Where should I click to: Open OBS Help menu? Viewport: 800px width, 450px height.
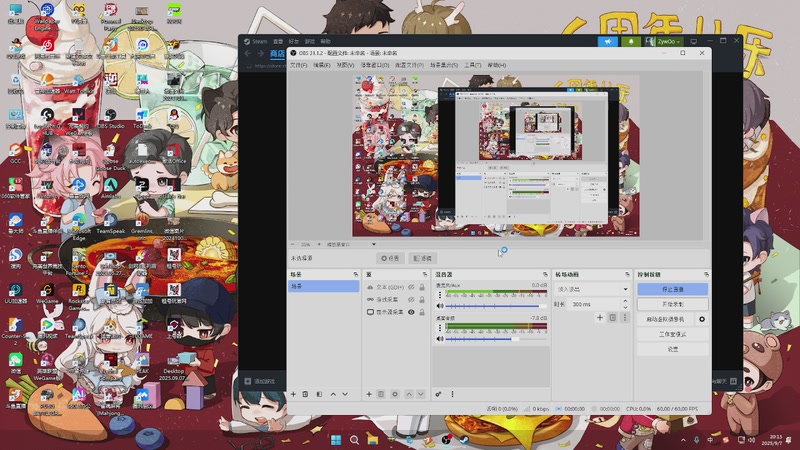click(x=496, y=65)
